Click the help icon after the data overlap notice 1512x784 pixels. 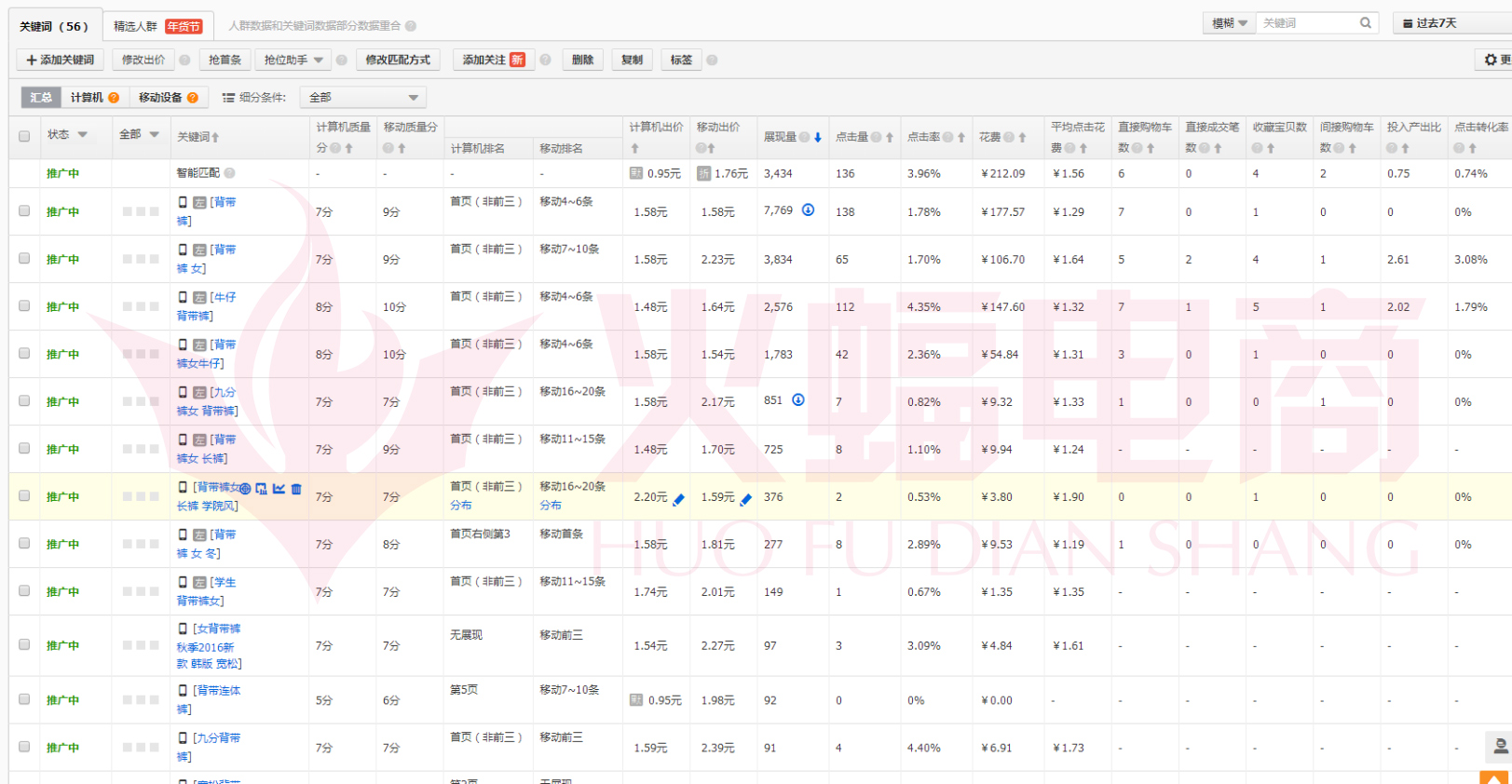(x=411, y=26)
